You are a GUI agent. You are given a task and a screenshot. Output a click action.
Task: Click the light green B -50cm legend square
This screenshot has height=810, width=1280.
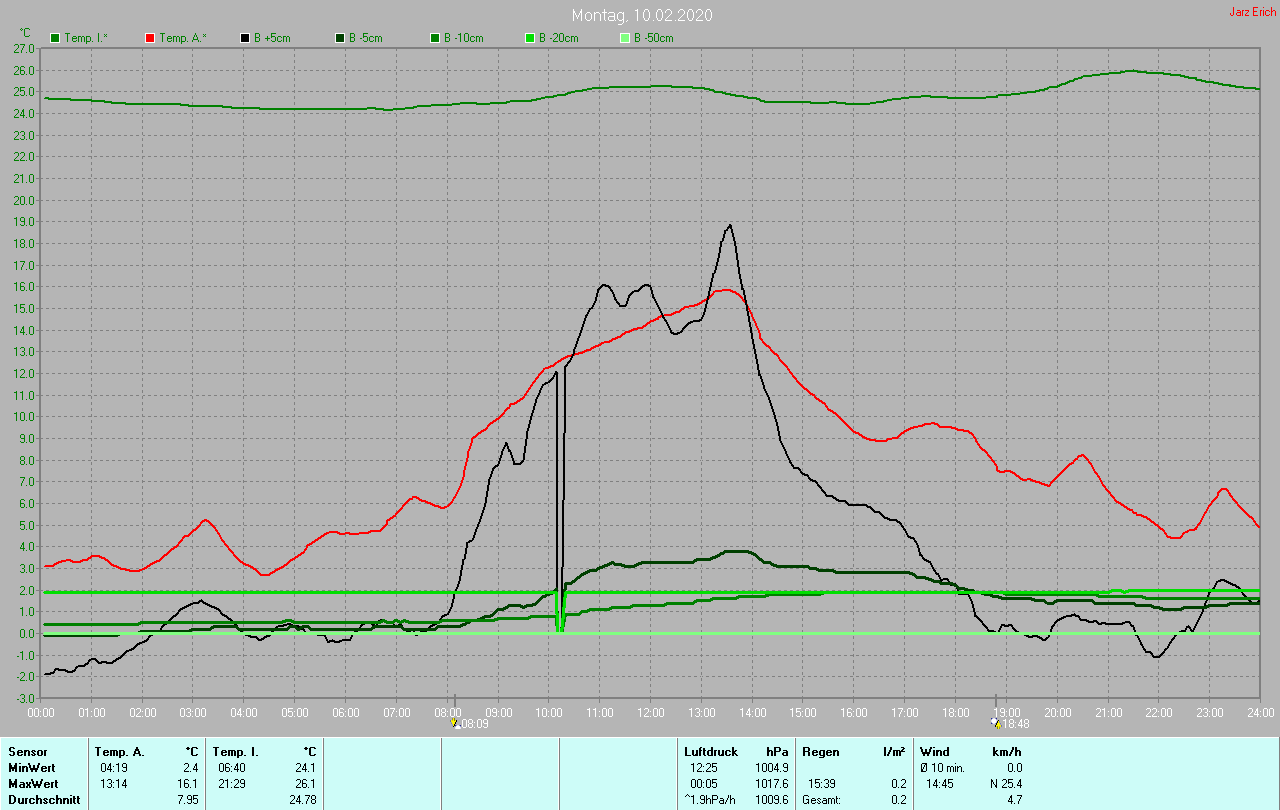(625, 38)
